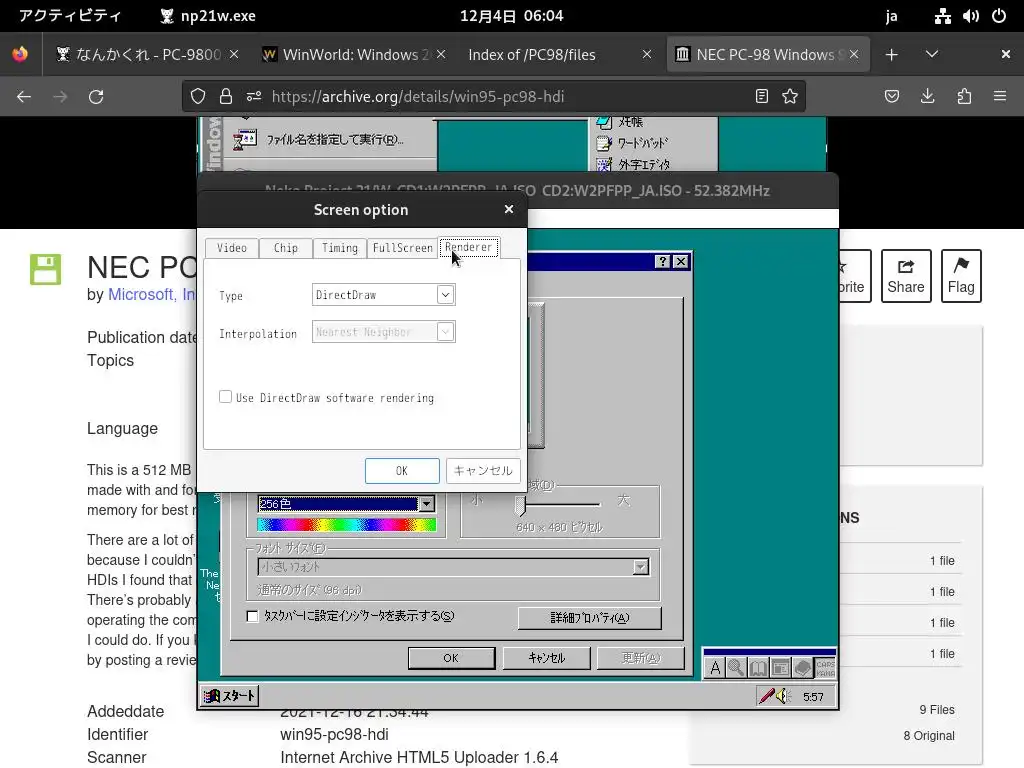Open the site permissions icon in address bar
1024x768 pixels.
(254, 97)
